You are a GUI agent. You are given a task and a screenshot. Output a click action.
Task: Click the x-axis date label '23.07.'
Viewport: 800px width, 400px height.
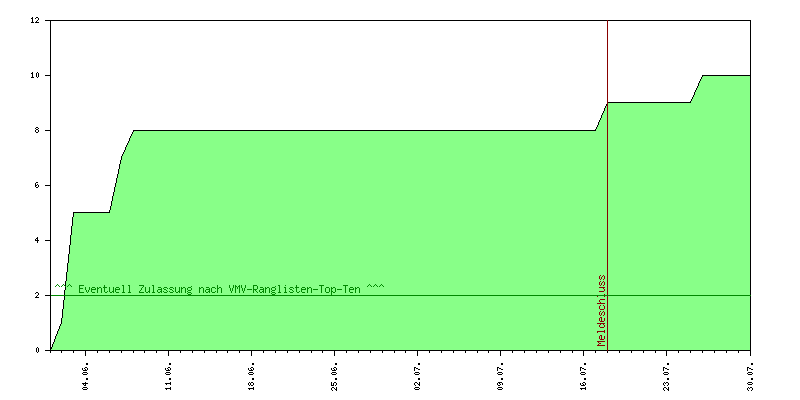pyautogui.click(x=667, y=376)
